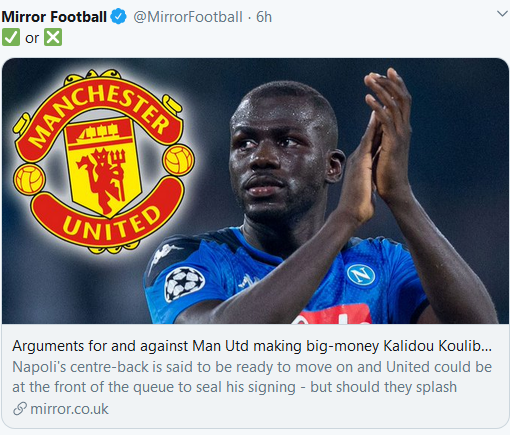Viewport: 510px width, 435px height.
Task: Open the Arguments for and against headline
Action: pos(252,346)
